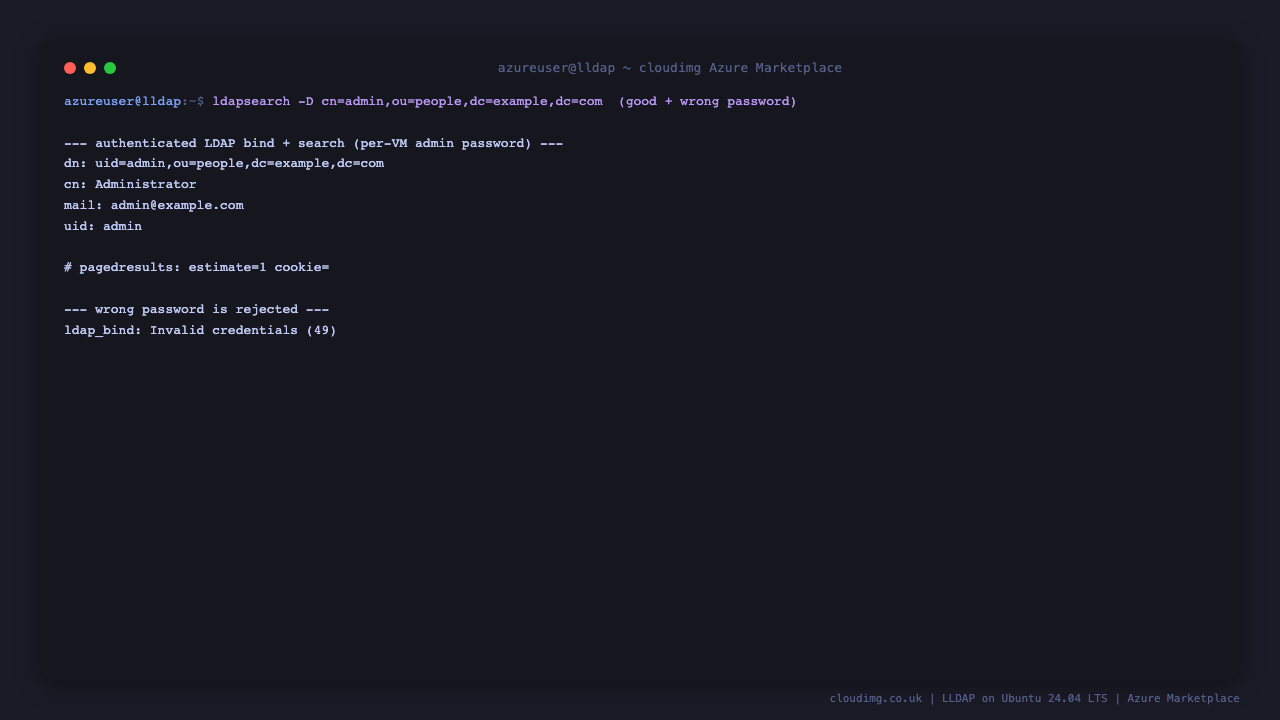This screenshot has width=1280, height=720.
Task: Click the 'wrong password is rejected' heading line
Action: point(197,310)
